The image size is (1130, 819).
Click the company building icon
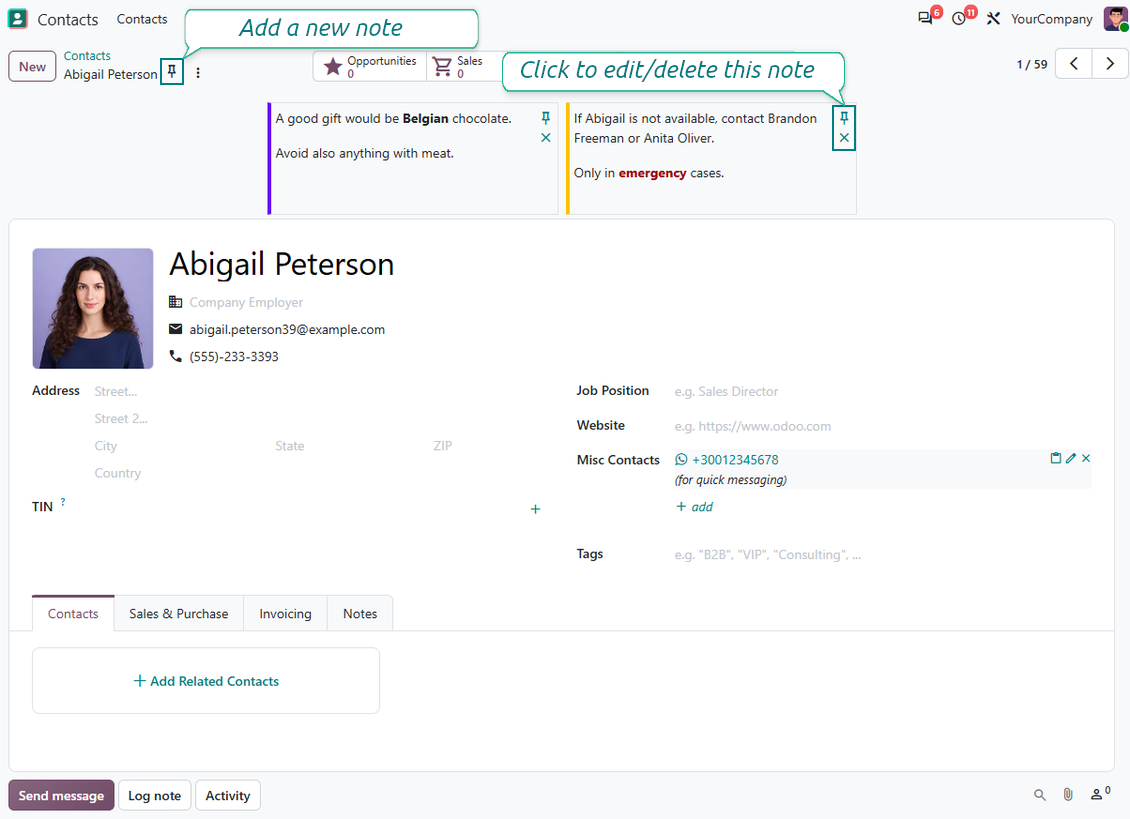(x=175, y=301)
